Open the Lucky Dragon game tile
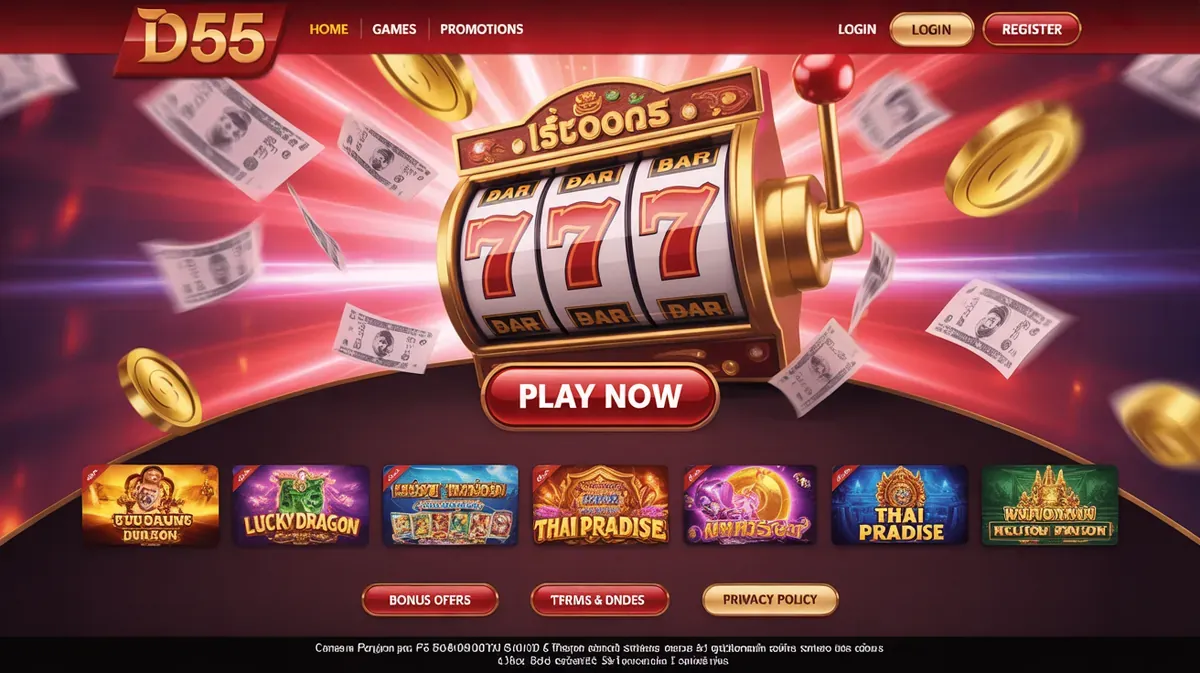This screenshot has width=1200, height=673. point(300,504)
